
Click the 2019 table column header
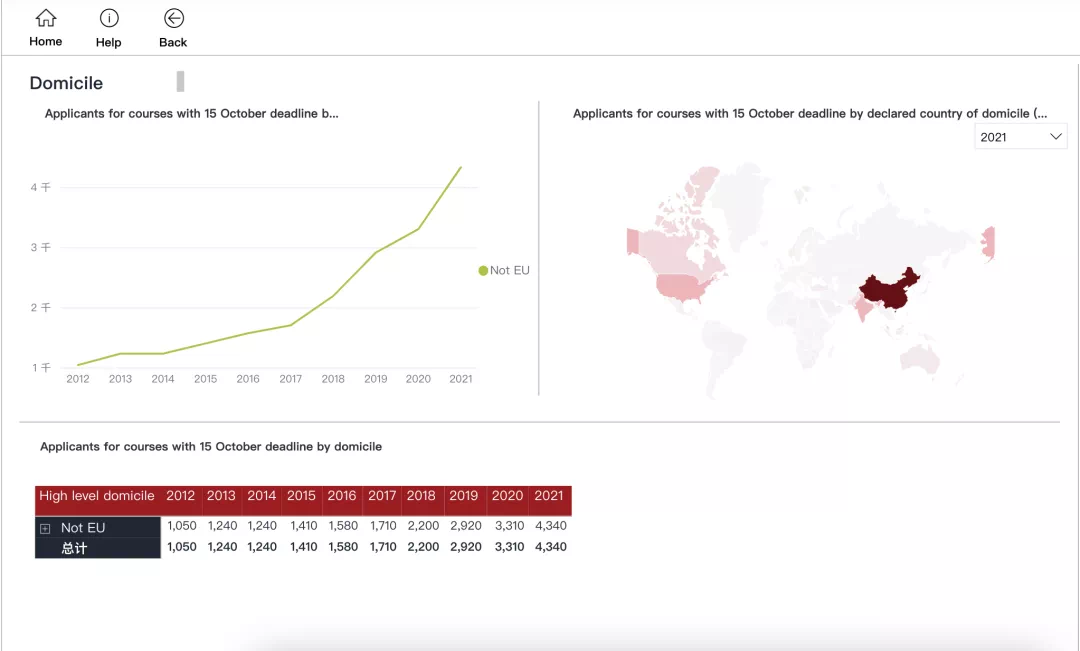tap(464, 495)
